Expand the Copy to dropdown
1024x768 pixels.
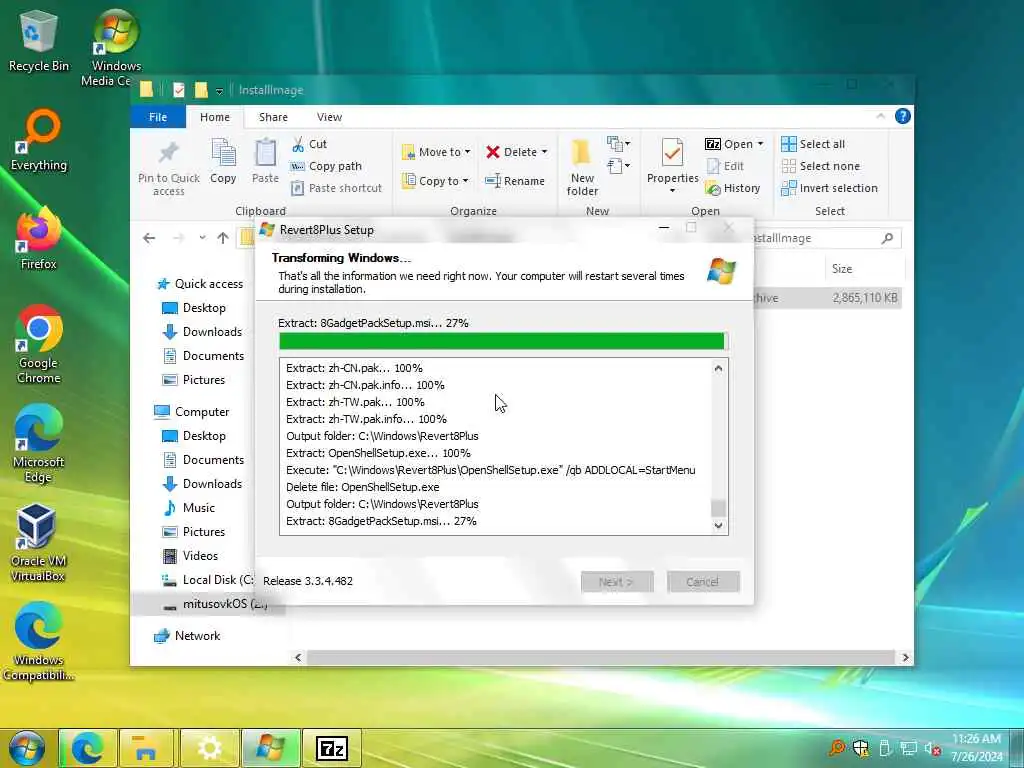(x=466, y=181)
